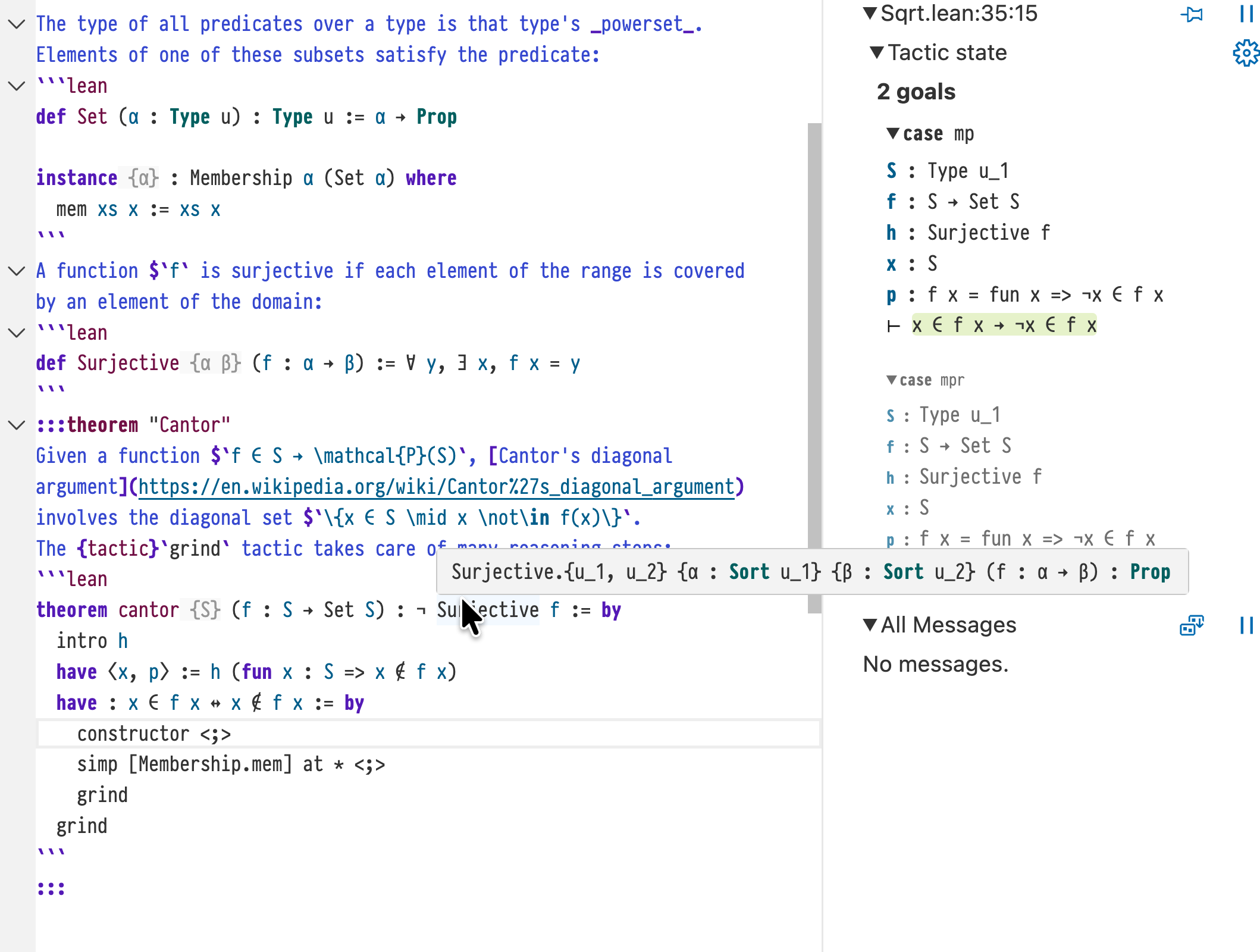Fold the first lean code block with Set
This screenshot has height=952, width=1260.
click(x=17, y=86)
